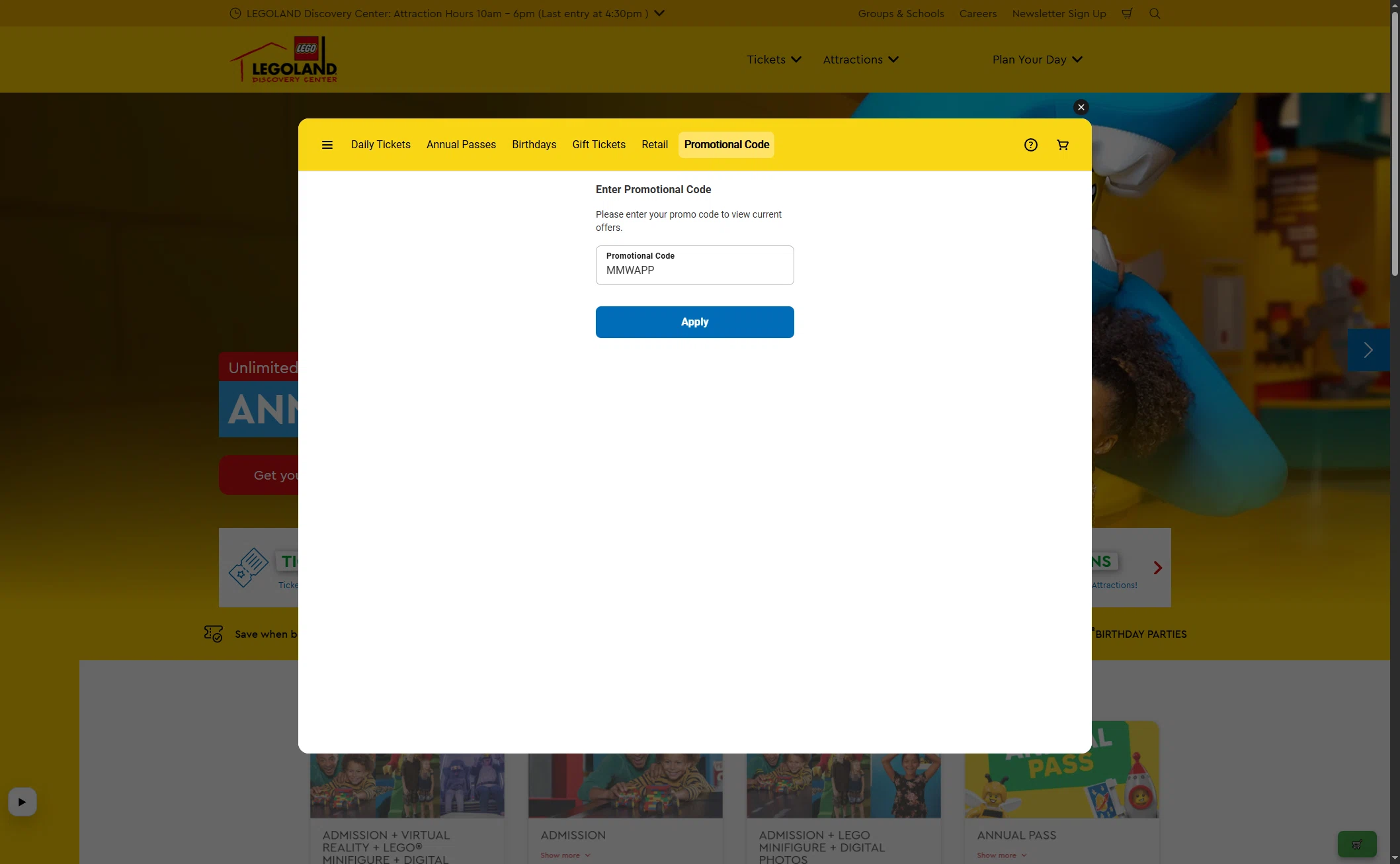Open the Newsletter Sign Up link

1059,13
